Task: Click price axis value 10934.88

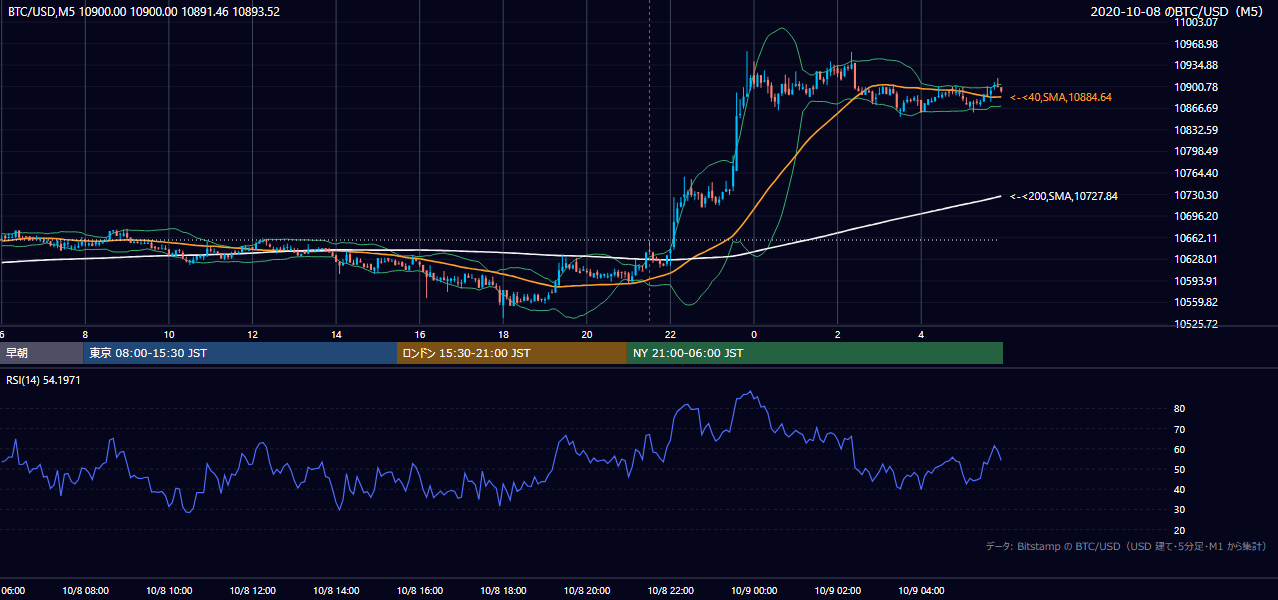Action: (1196, 65)
